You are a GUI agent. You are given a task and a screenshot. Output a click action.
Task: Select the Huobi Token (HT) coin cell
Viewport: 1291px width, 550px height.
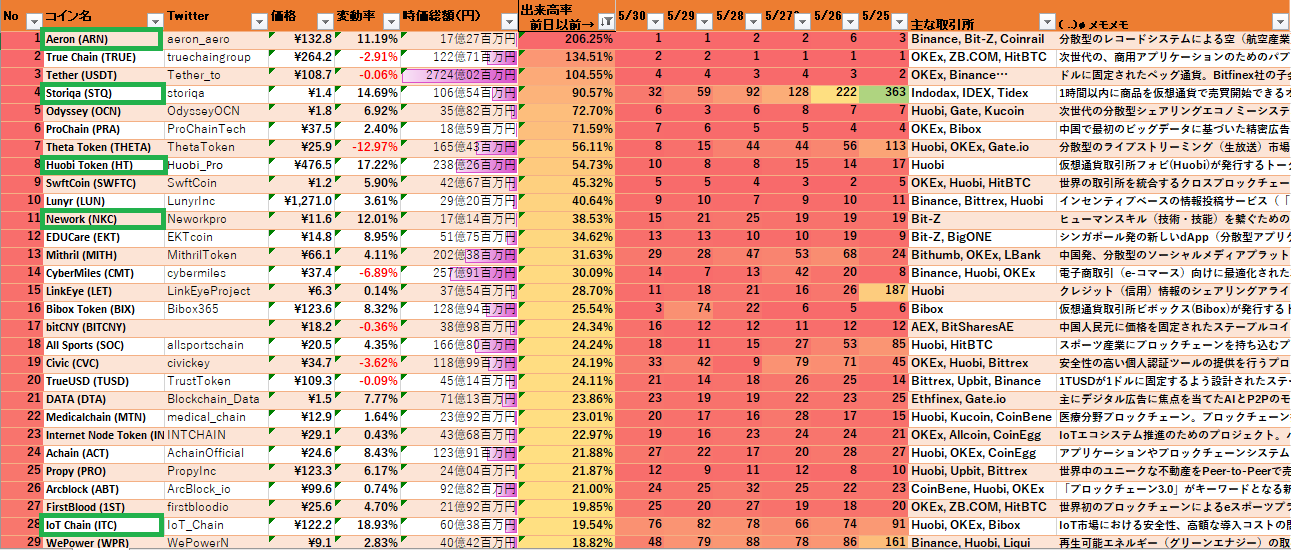102,165
